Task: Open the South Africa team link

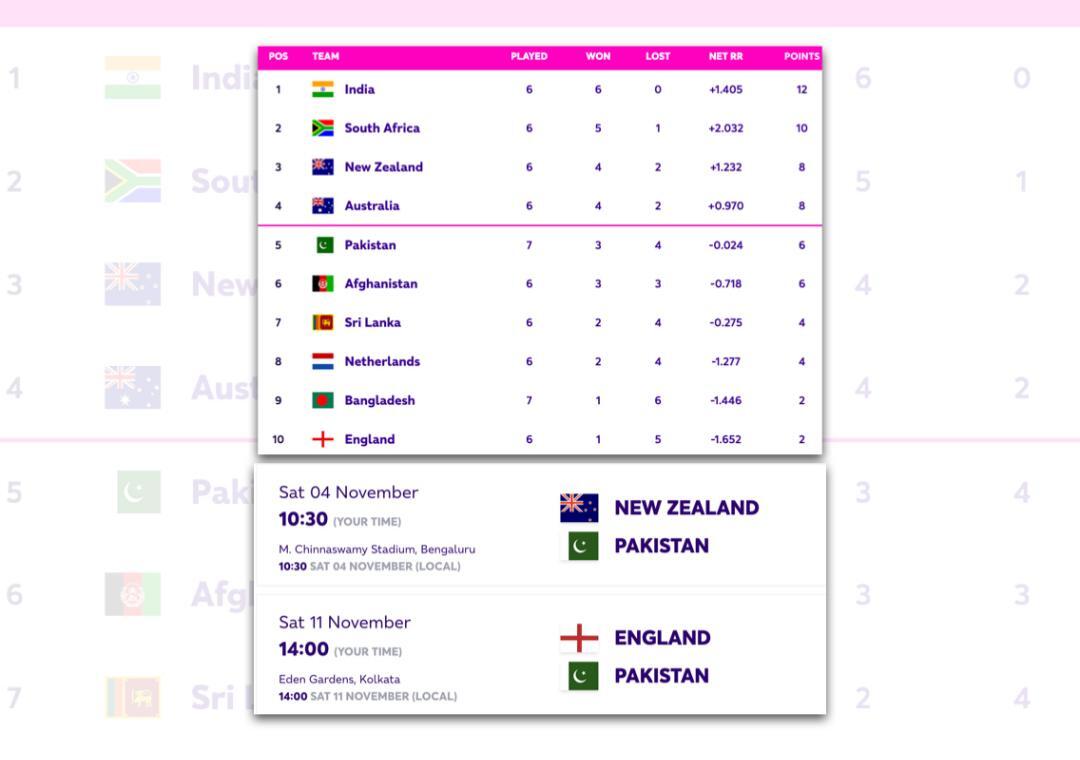Action: point(382,128)
